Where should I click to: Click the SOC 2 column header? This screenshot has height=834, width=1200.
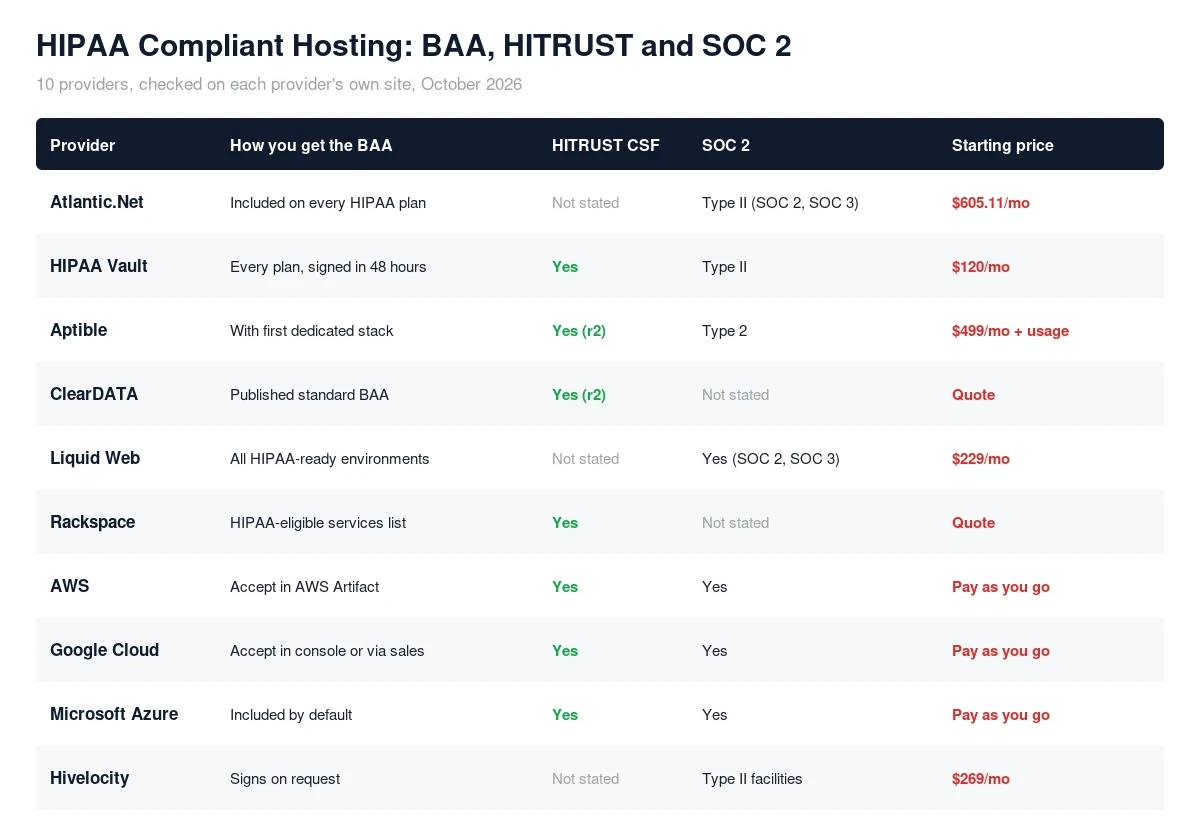726,145
